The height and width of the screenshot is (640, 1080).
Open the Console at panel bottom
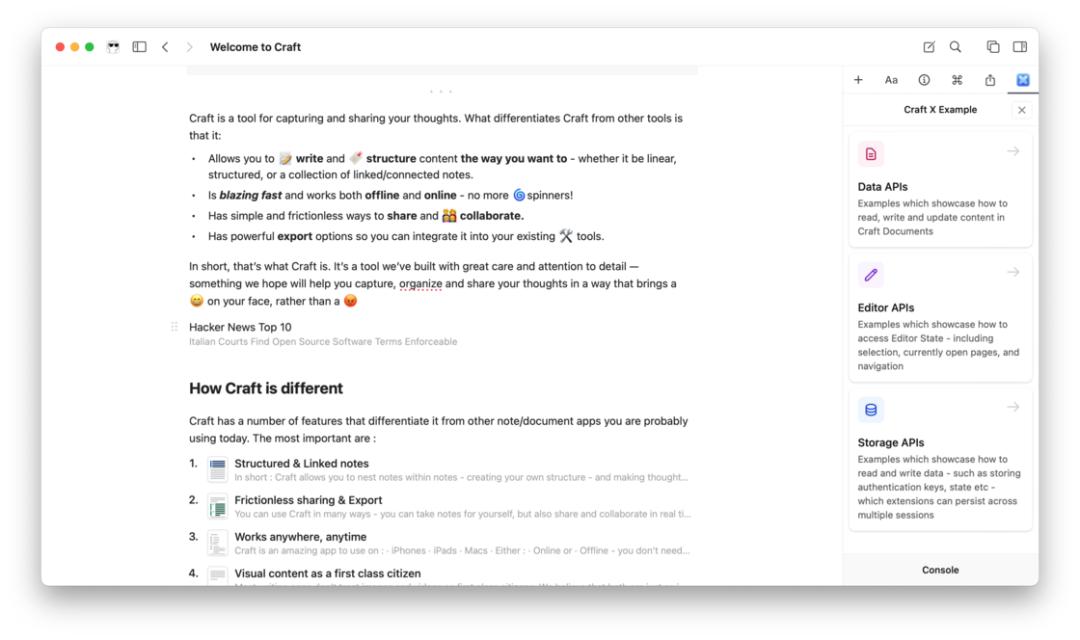[940, 570]
